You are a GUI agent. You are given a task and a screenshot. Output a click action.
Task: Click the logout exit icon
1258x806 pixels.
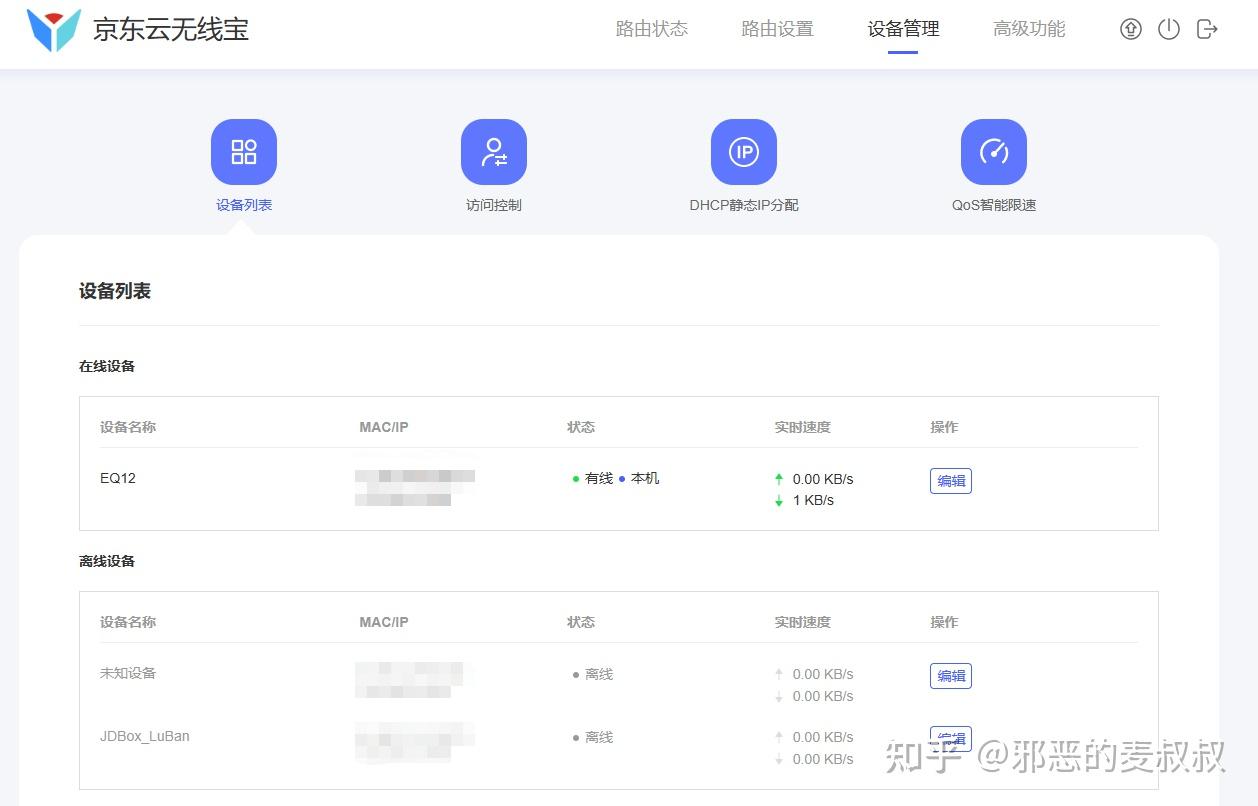coord(1207,29)
